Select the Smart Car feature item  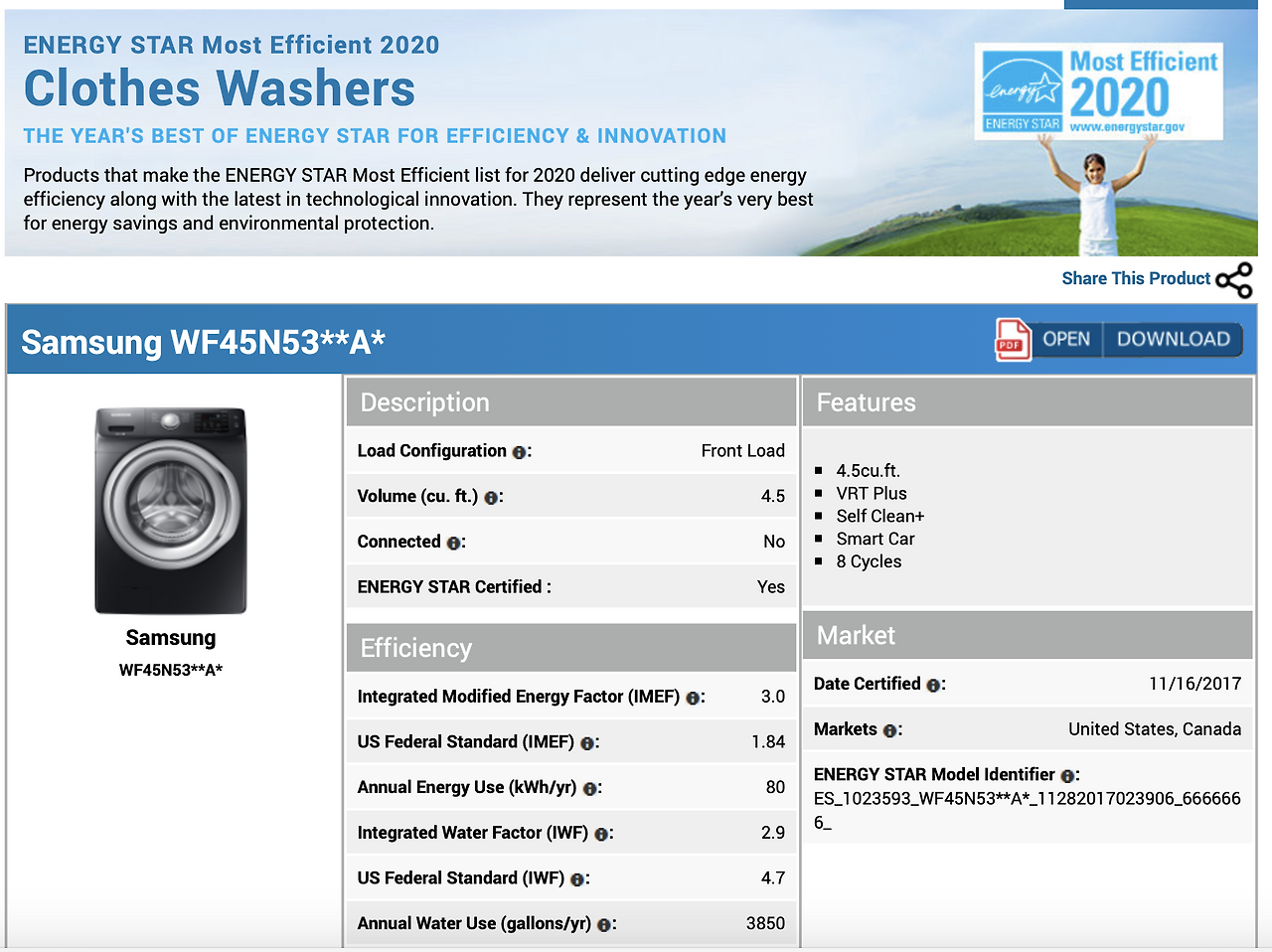875,539
